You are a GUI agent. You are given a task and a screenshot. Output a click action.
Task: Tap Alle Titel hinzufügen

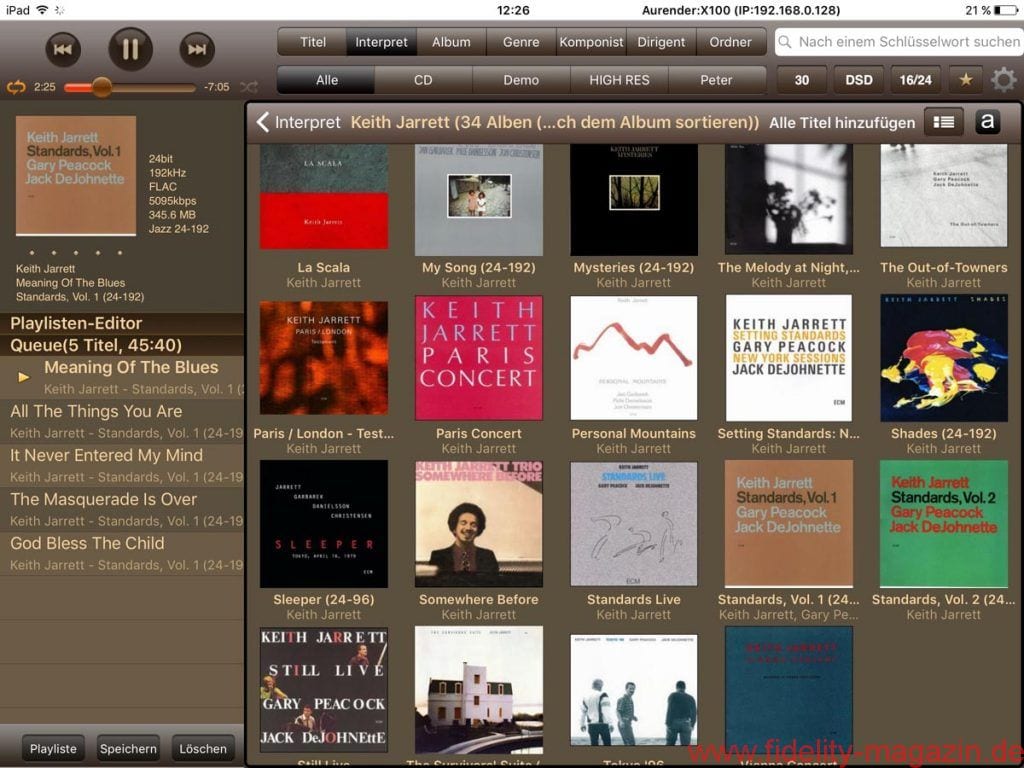coord(841,122)
